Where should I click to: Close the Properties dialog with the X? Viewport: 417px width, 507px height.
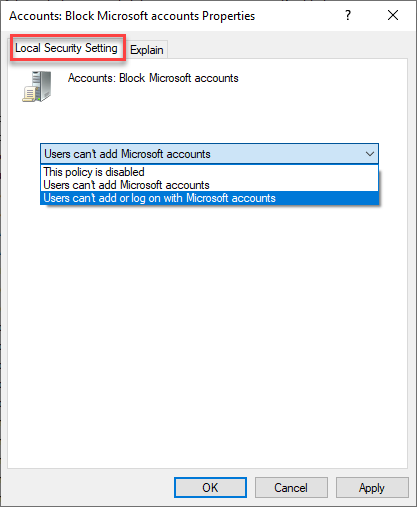393,15
